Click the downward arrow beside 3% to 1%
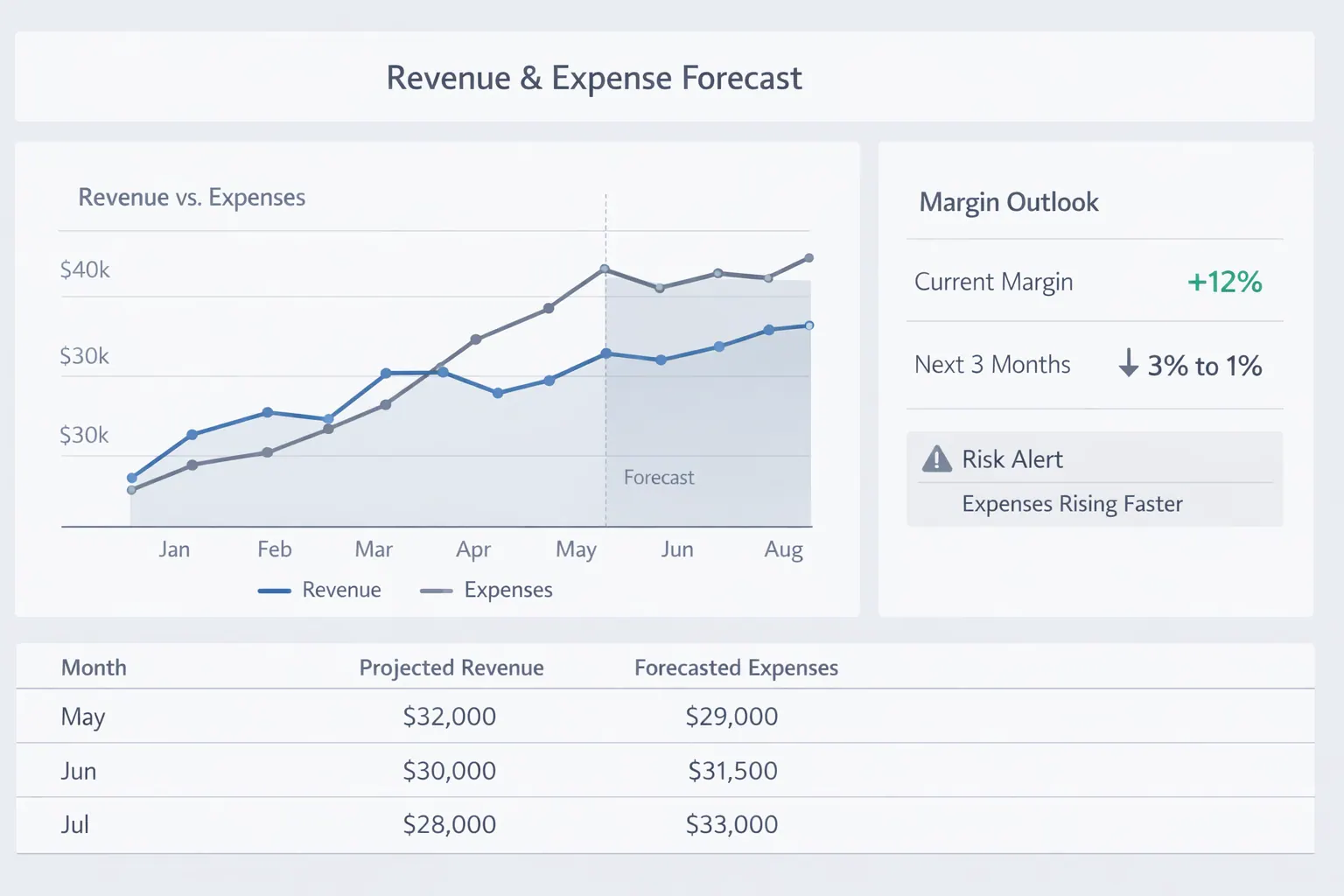This screenshot has width=1344, height=896. [1128, 363]
